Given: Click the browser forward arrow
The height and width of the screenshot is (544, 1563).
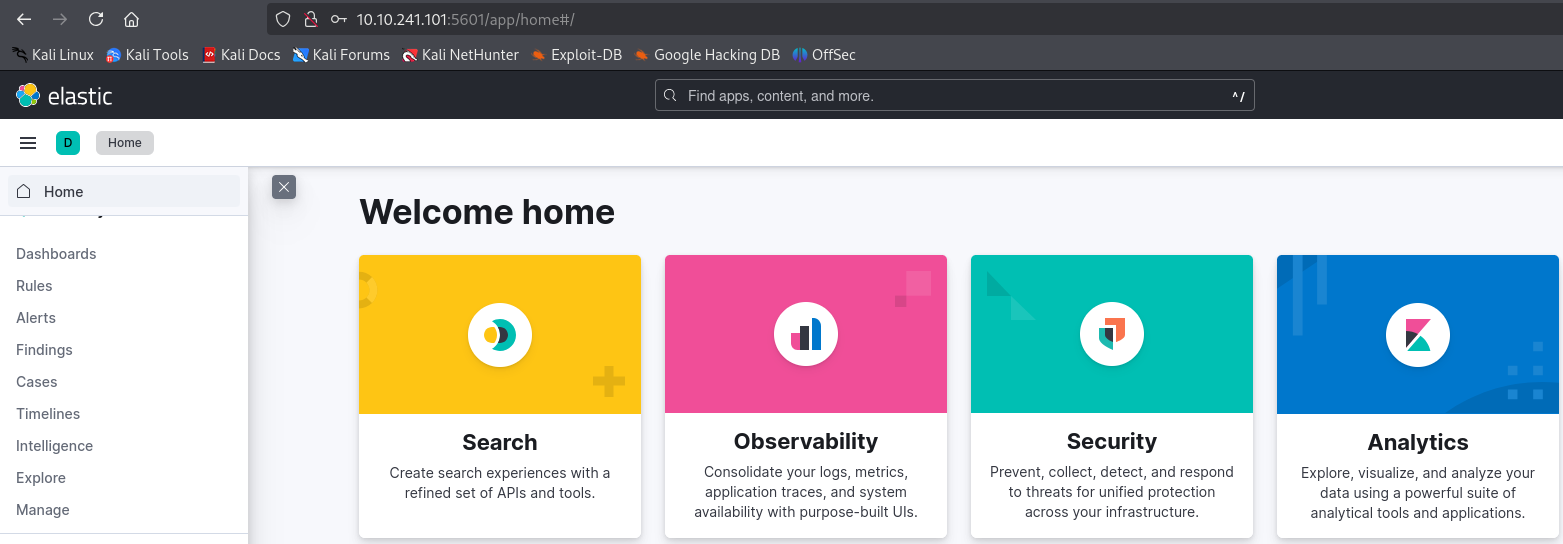Looking at the screenshot, I should (60, 19).
